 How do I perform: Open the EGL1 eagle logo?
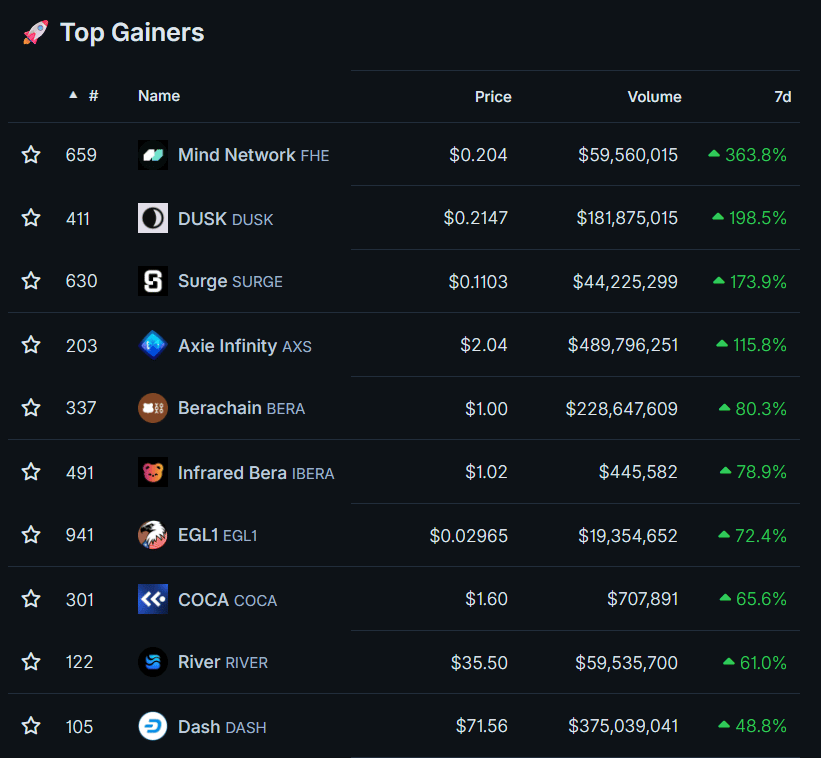[153, 535]
